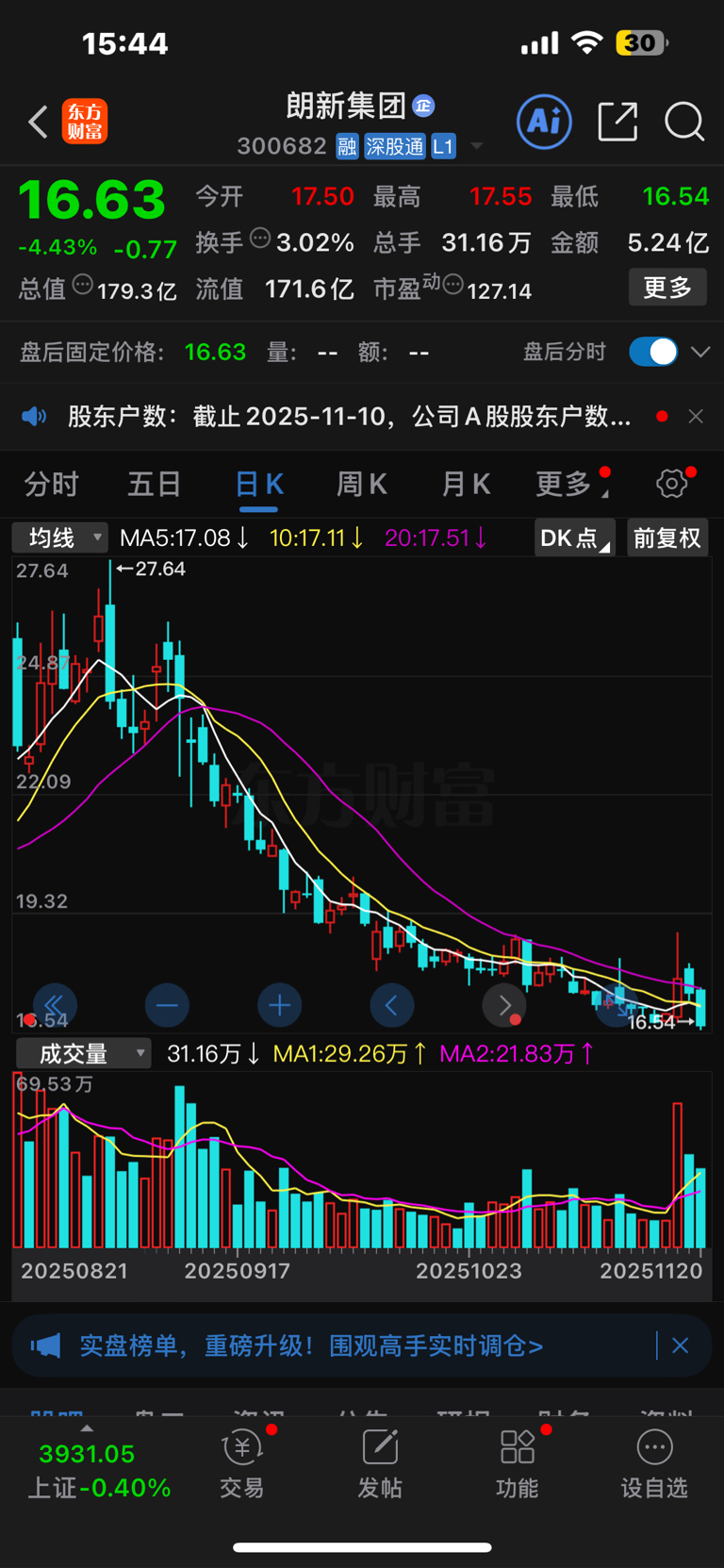Screen dimensions: 724x1568
Task: Close the 实盘榜单 banner
Action: click(681, 1345)
